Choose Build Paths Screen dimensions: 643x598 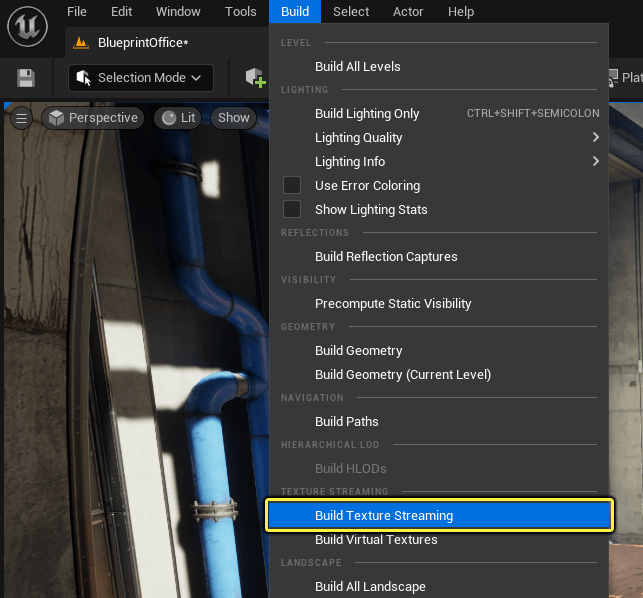(x=439, y=422)
